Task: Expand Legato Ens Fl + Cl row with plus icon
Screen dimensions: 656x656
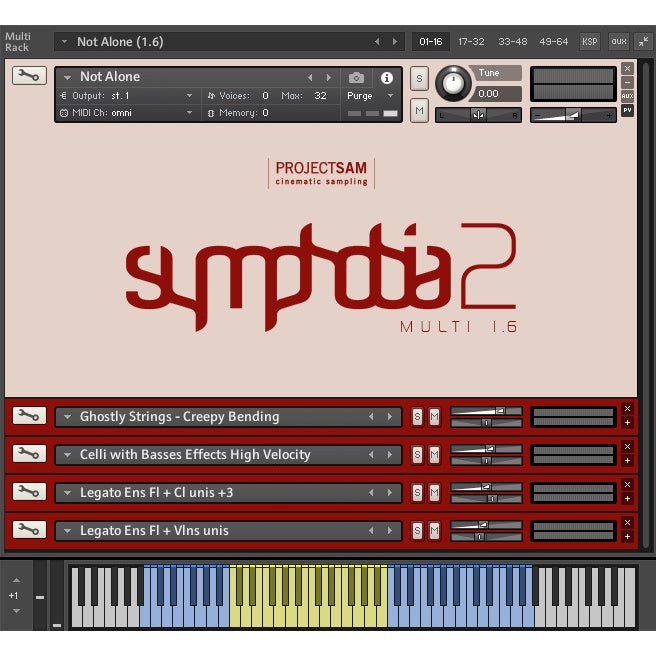Action: (x=627, y=499)
